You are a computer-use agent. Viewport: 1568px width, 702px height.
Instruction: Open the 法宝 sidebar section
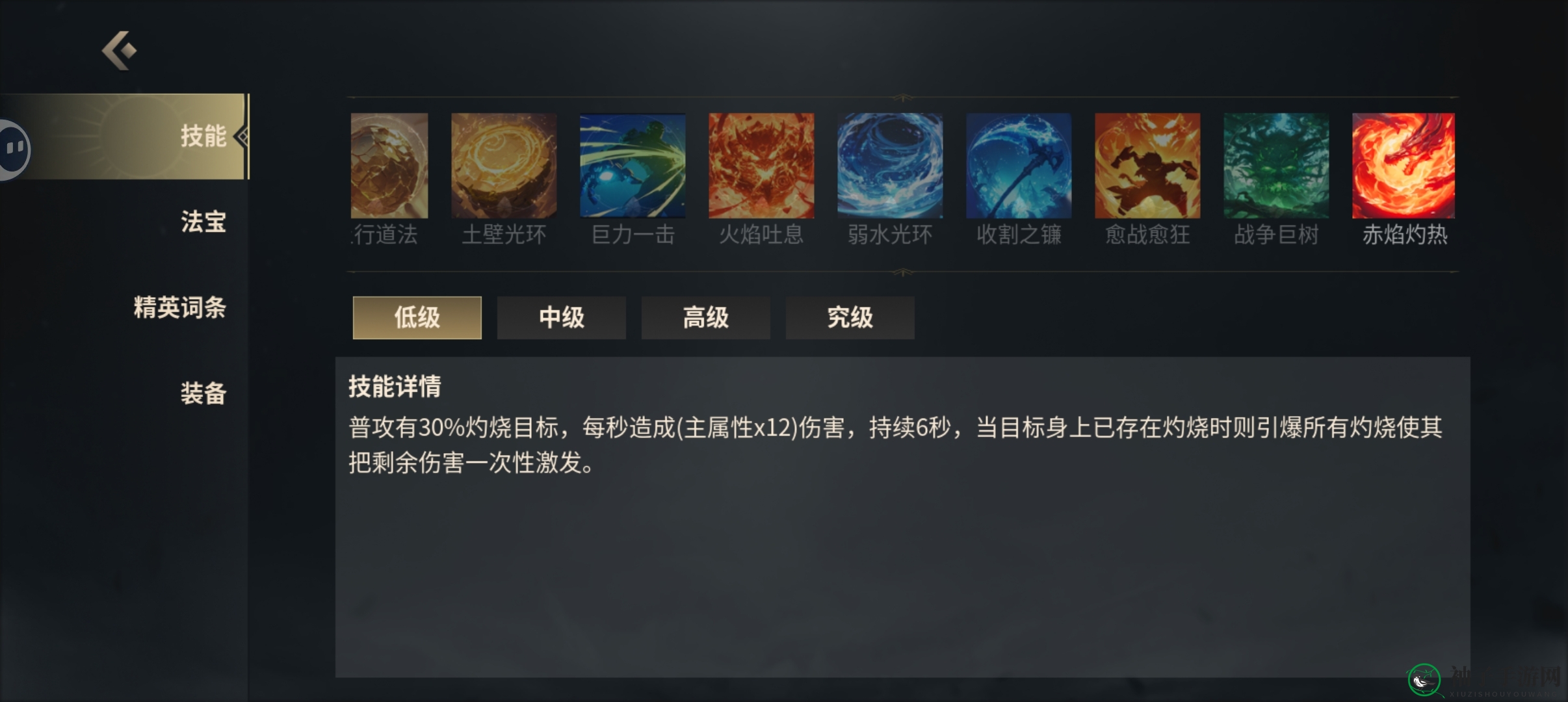tap(203, 222)
